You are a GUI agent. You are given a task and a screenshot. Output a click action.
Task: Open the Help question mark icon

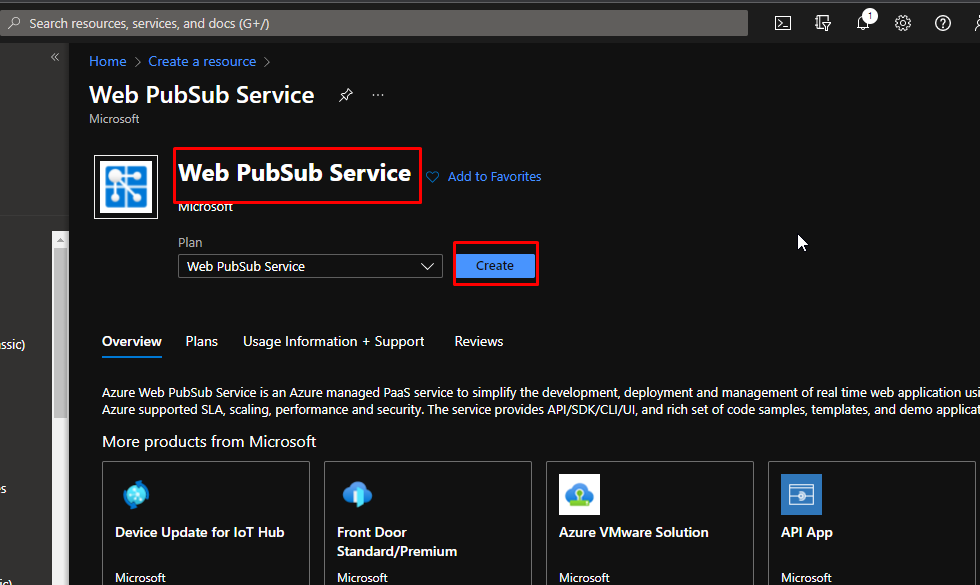point(942,23)
